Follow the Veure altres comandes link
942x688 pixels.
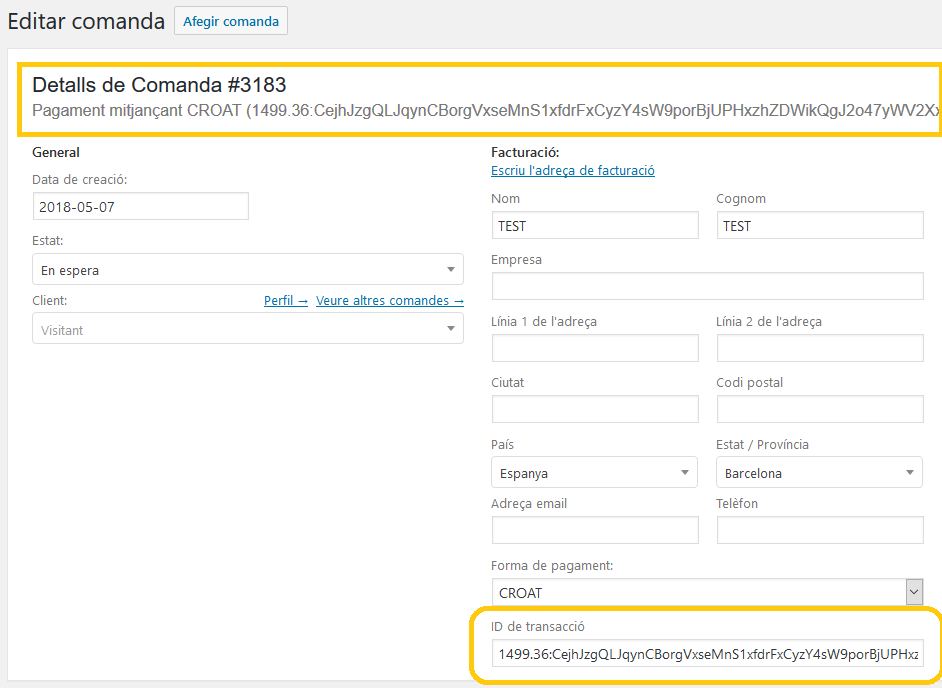click(x=390, y=300)
